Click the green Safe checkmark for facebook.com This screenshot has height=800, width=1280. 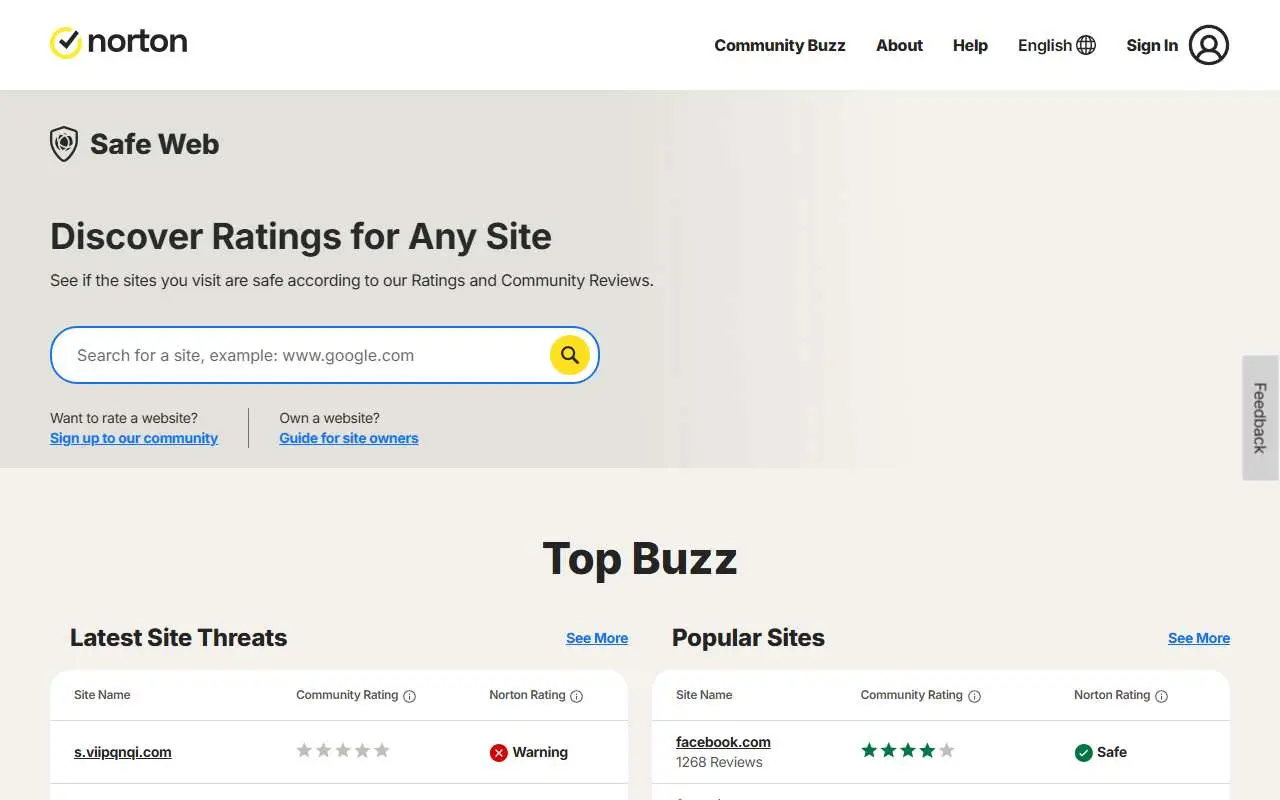(1083, 753)
